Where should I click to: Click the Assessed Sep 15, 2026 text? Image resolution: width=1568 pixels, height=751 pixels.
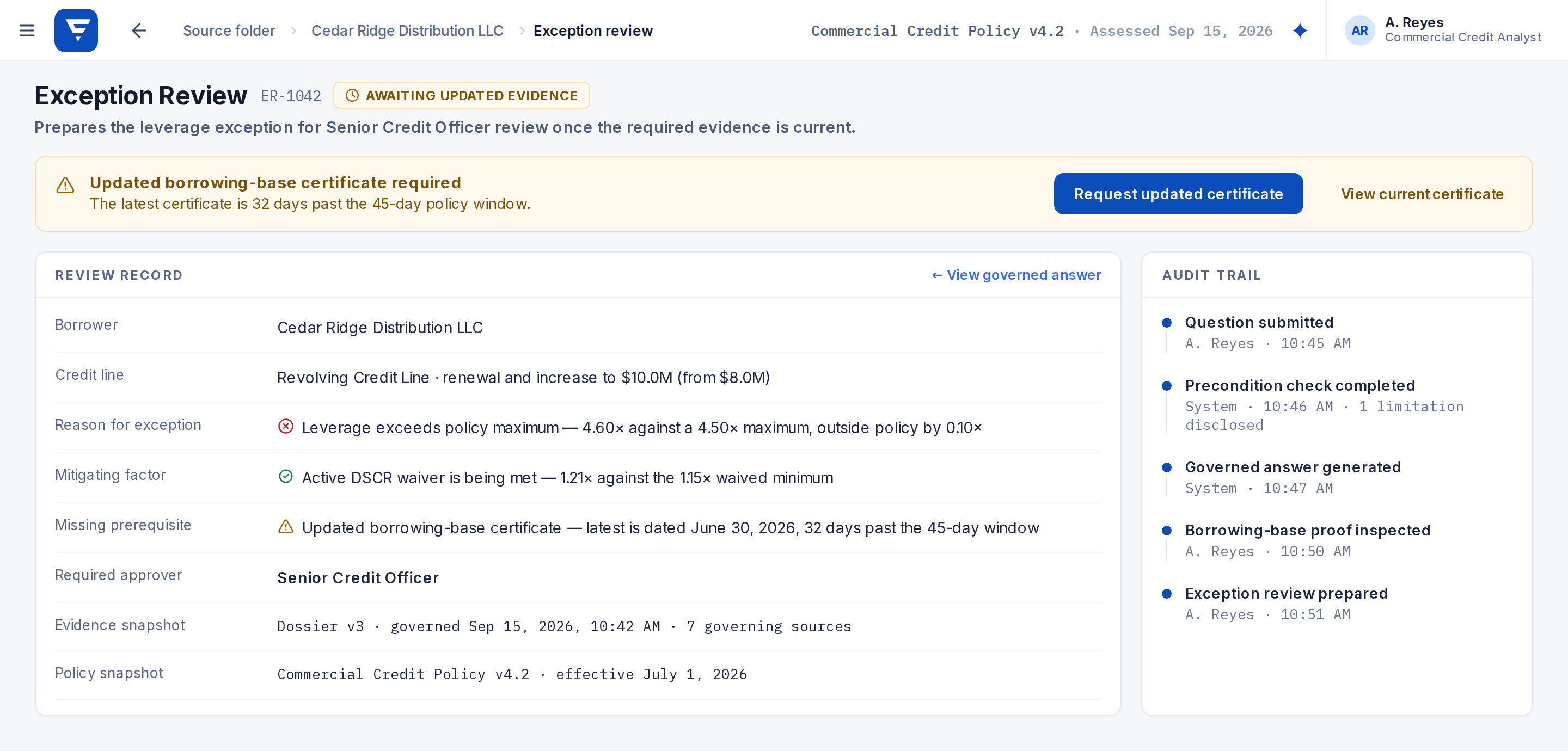[1181, 31]
